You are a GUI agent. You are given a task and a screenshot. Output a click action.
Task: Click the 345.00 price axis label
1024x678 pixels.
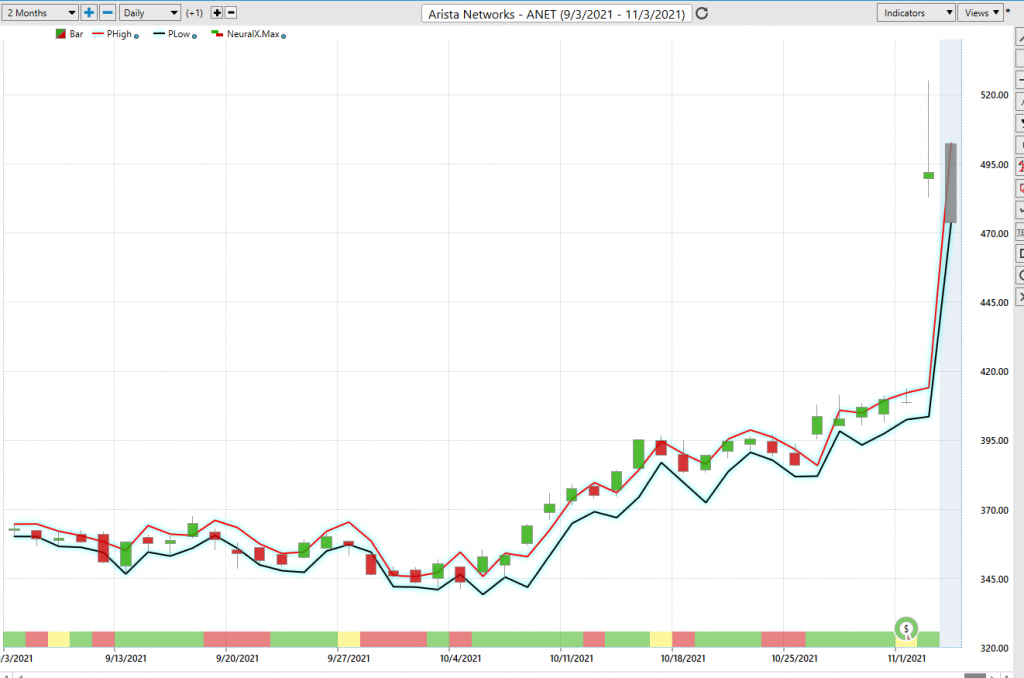pyautogui.click(x=994, y=579)
